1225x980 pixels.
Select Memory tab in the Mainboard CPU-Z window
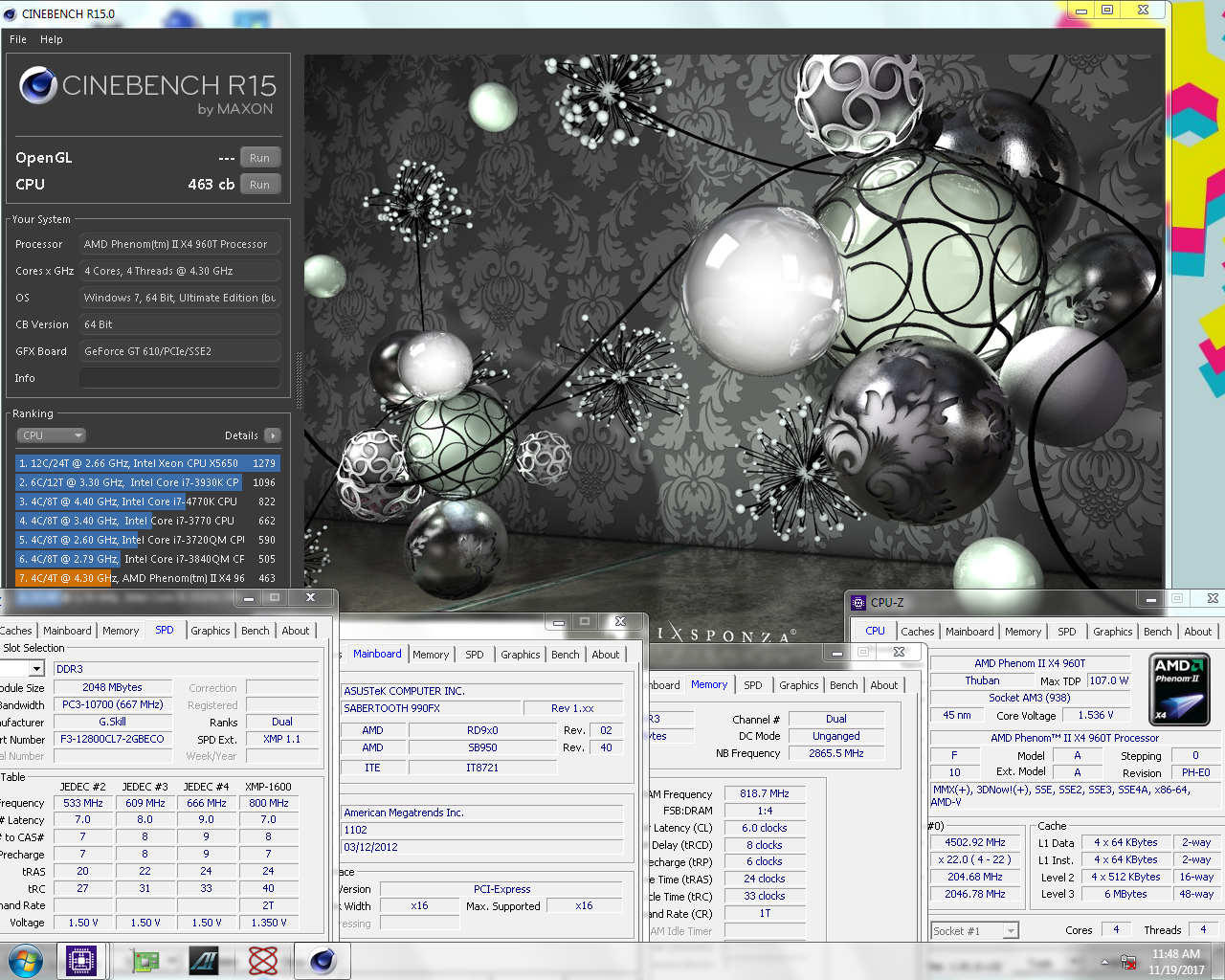(x=431, y=655)
